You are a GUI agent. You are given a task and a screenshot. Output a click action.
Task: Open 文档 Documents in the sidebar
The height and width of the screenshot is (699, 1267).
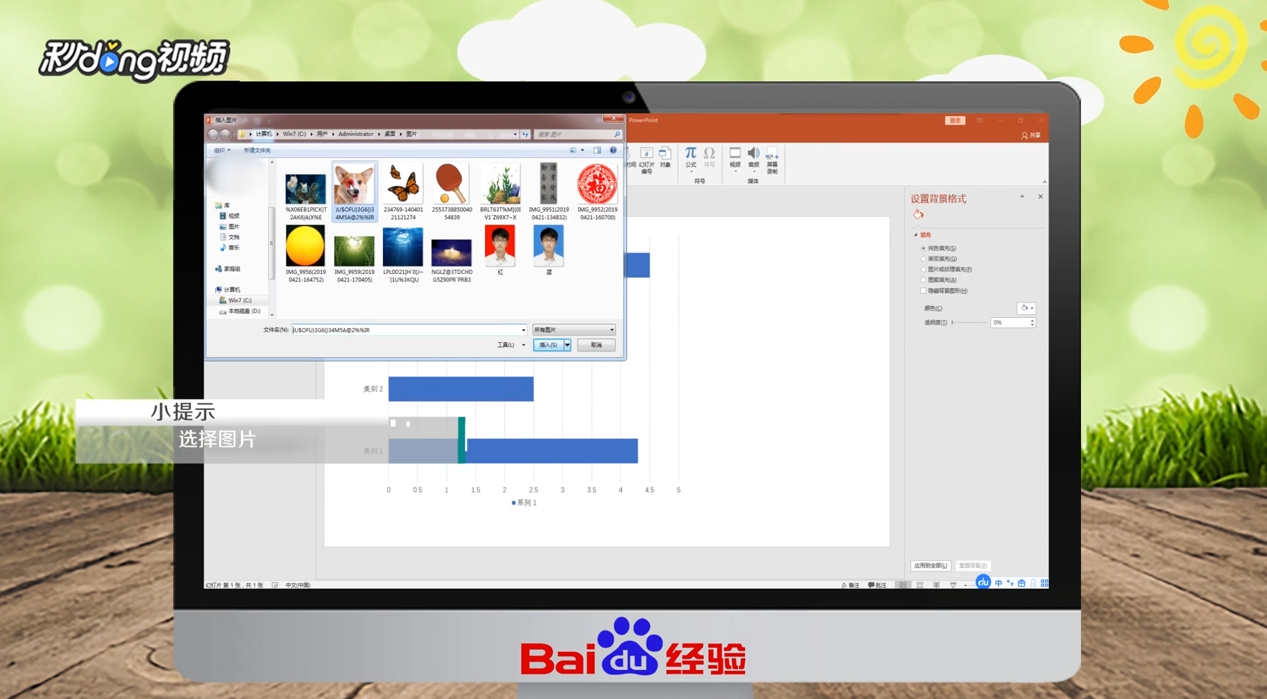click(230, 237)
